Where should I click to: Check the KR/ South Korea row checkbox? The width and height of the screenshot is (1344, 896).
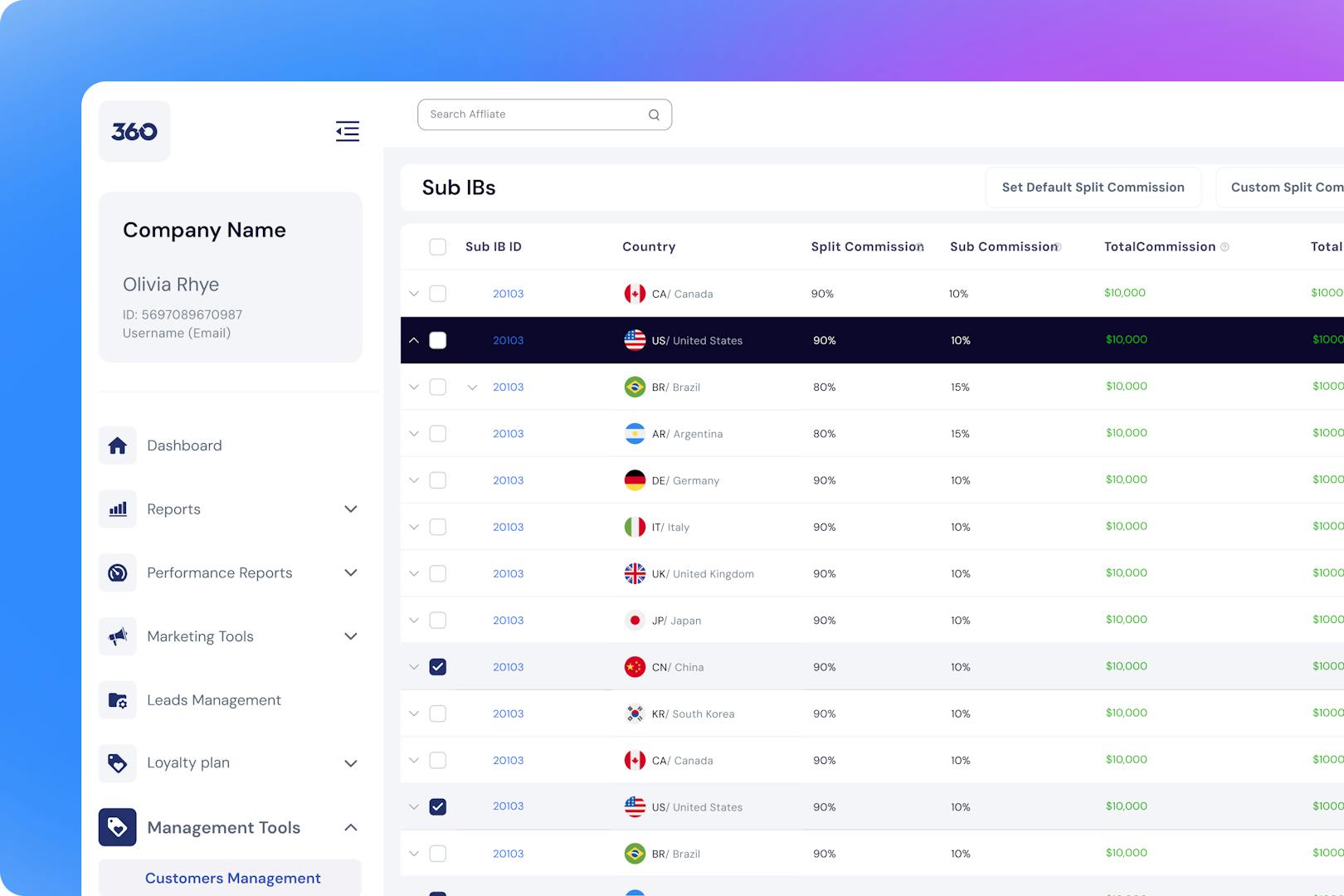(x=438, y=713)
